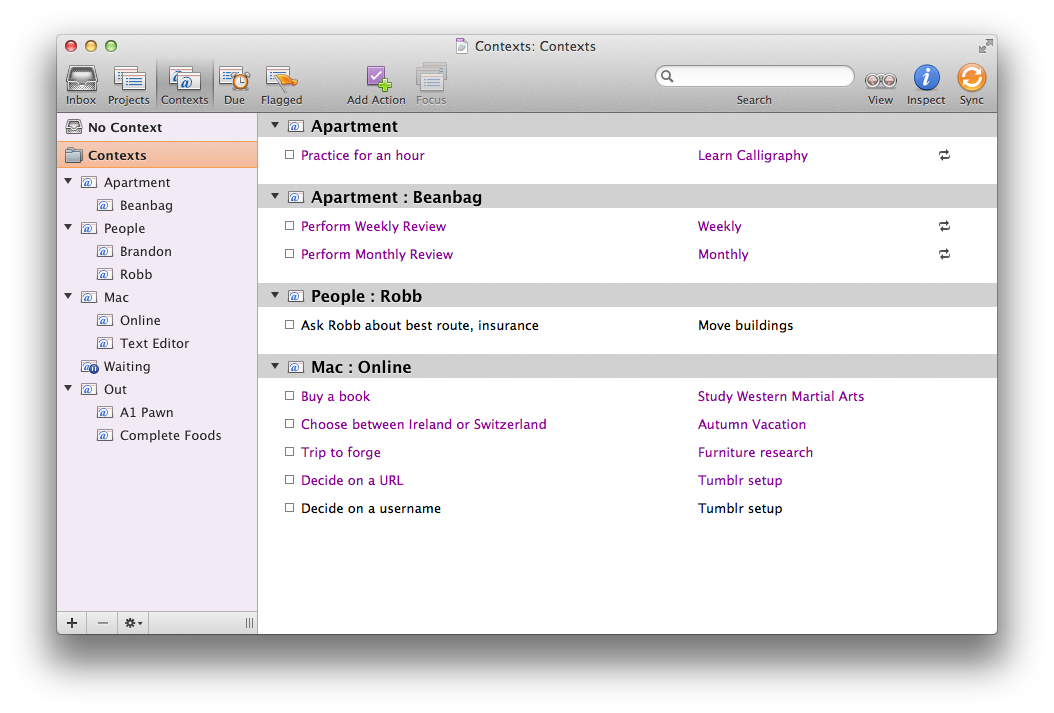Open the action gear menu at bottom
Viewport: 1054px width, 713px height.
pyautogui.click(x=132, y=622)
